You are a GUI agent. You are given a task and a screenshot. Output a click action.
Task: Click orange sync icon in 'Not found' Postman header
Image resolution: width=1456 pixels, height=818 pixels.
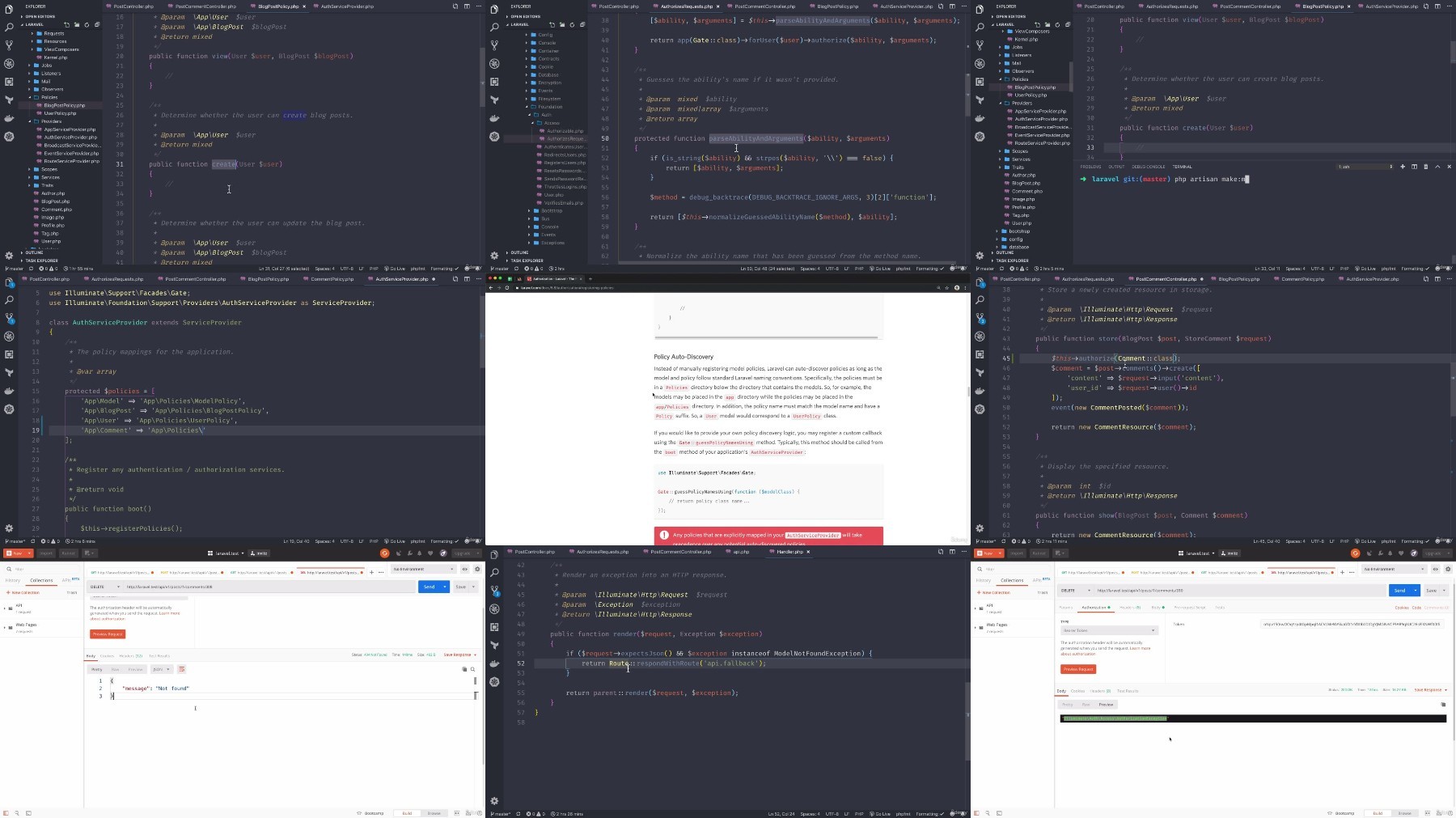point(384,553)
